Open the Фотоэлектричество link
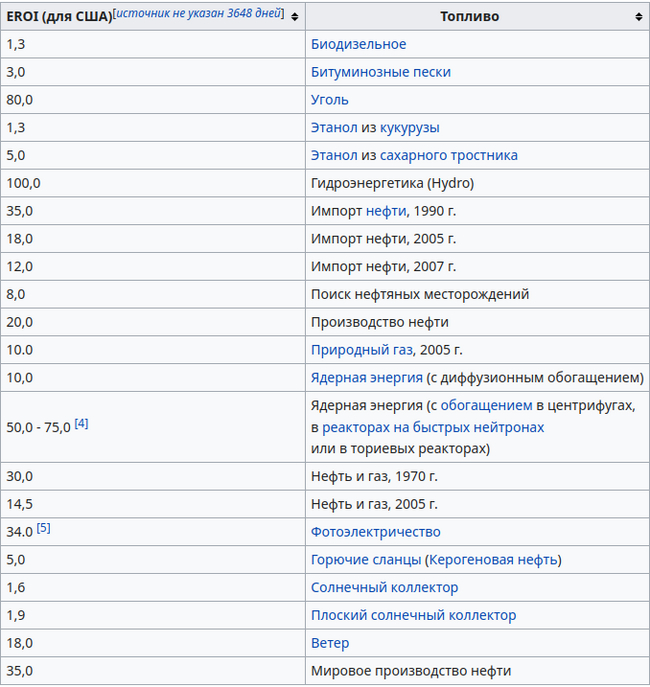The height and width of the screenshot is (687, 650). click(x=375, y=532)
